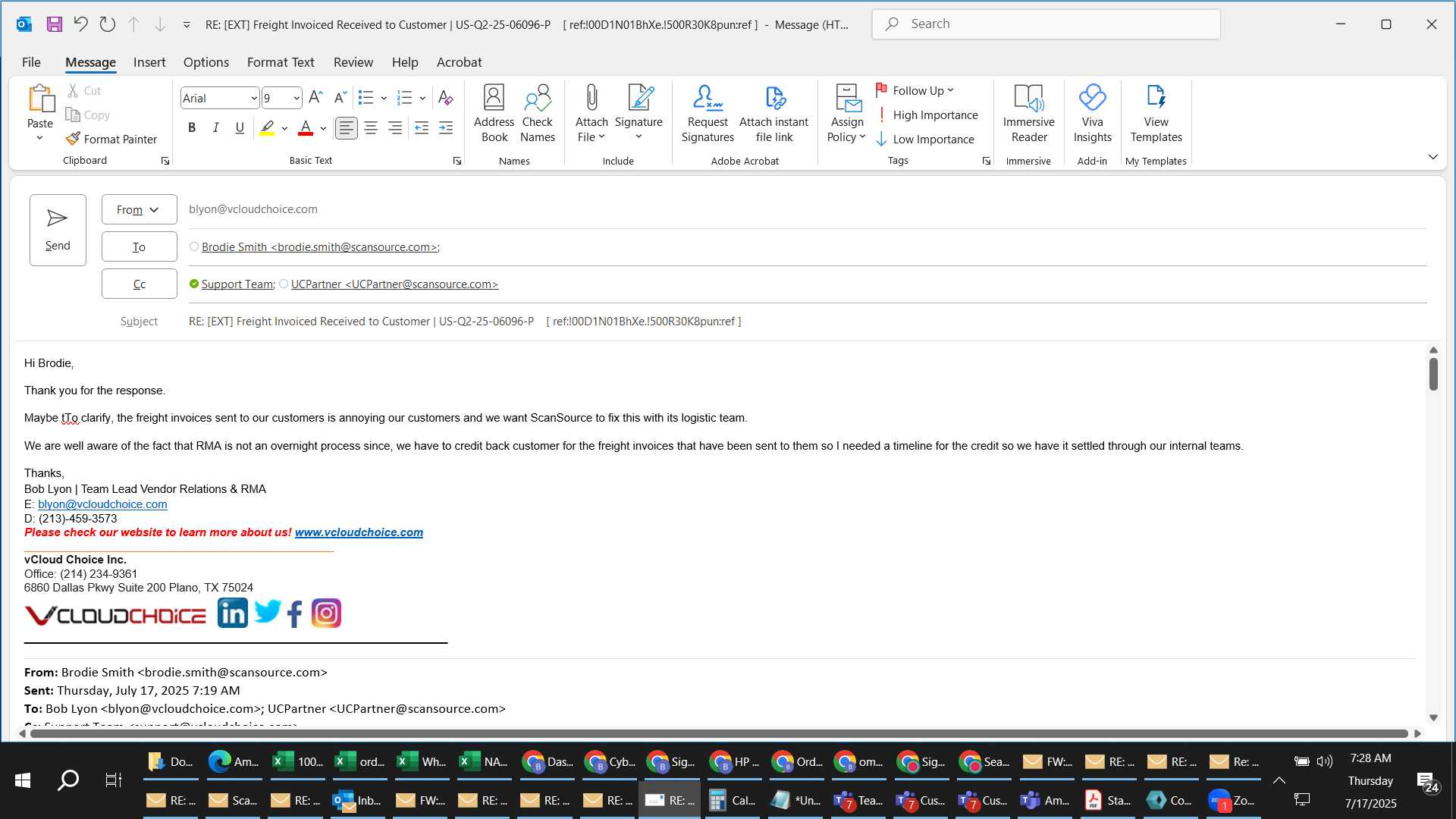Viewport: 1456px width, 819px height.
Task: Toggle italic formatting
Action: pyautogui.click(x=215, y=128)
